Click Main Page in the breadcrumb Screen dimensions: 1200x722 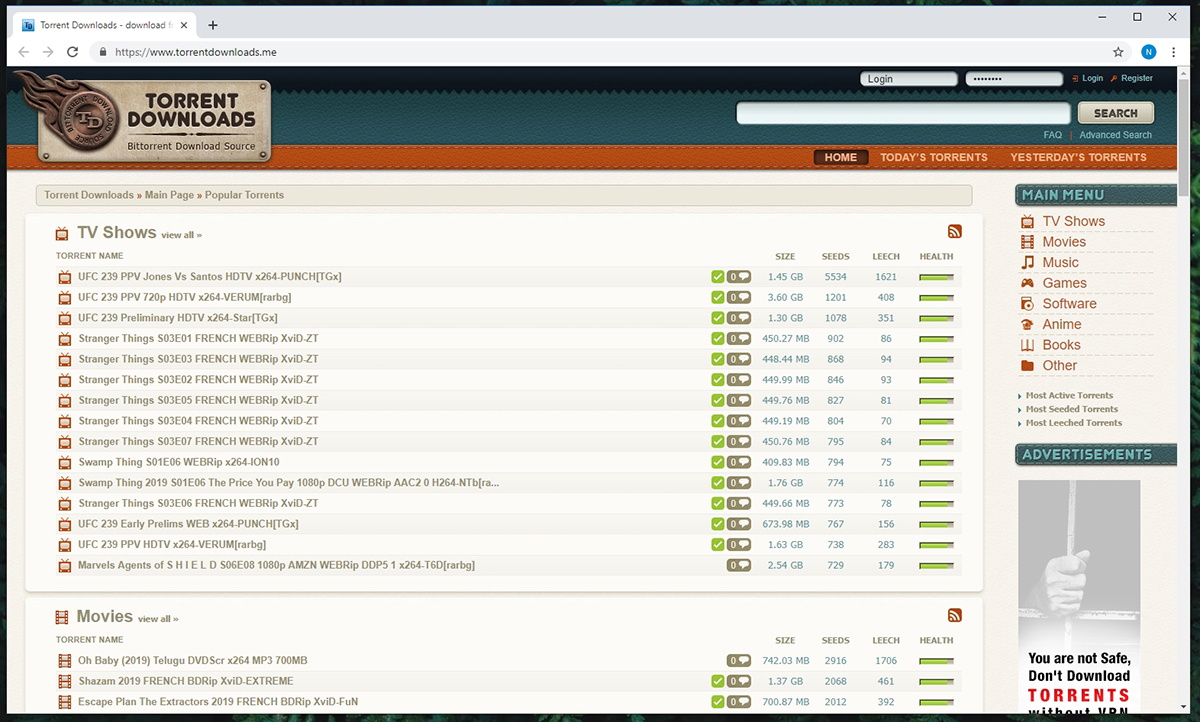click(169, 195)
